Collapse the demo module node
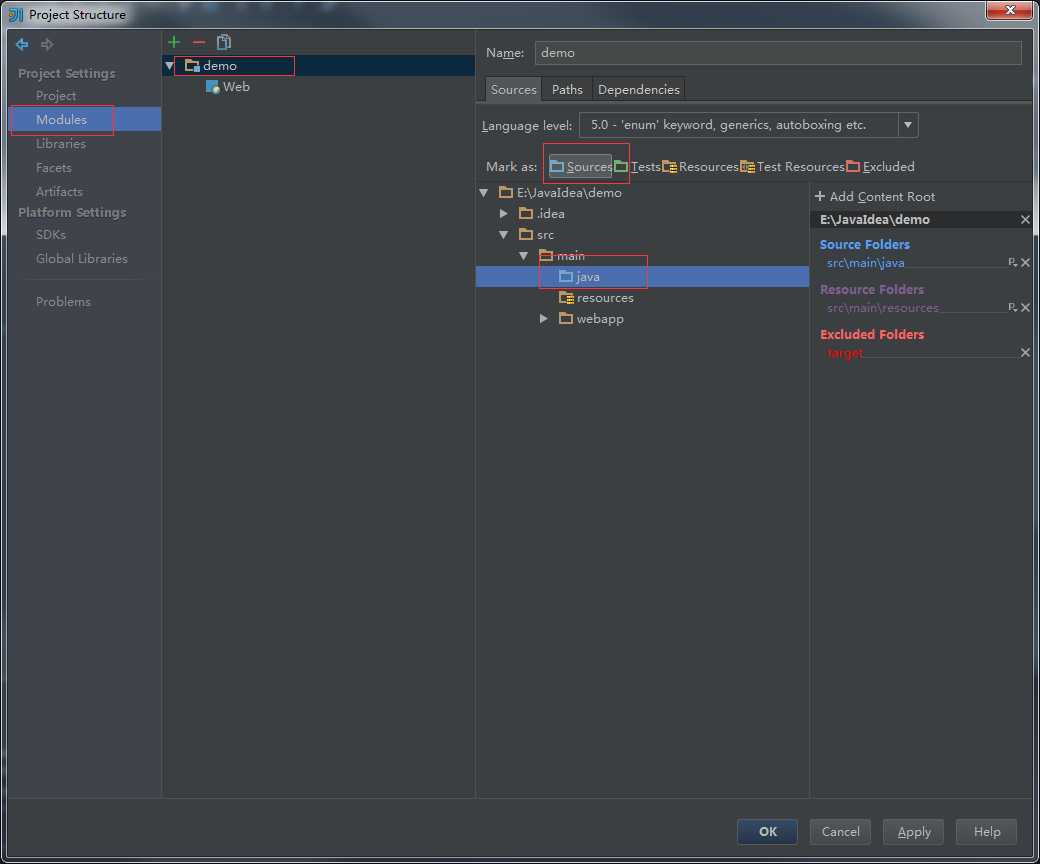Screen dimensions: 1040x864 click(x=169, y=66)
